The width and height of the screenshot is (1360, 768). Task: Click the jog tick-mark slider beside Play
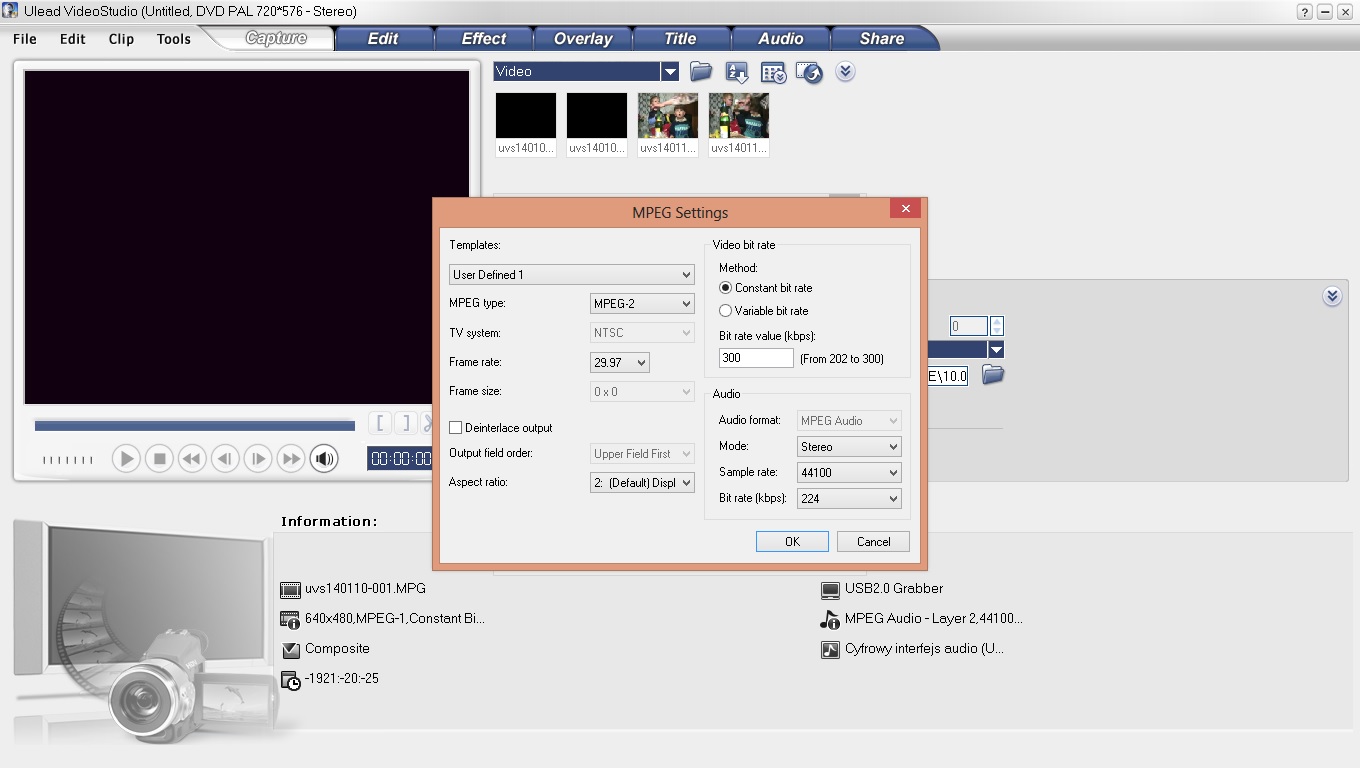click(x=67, y=460)
